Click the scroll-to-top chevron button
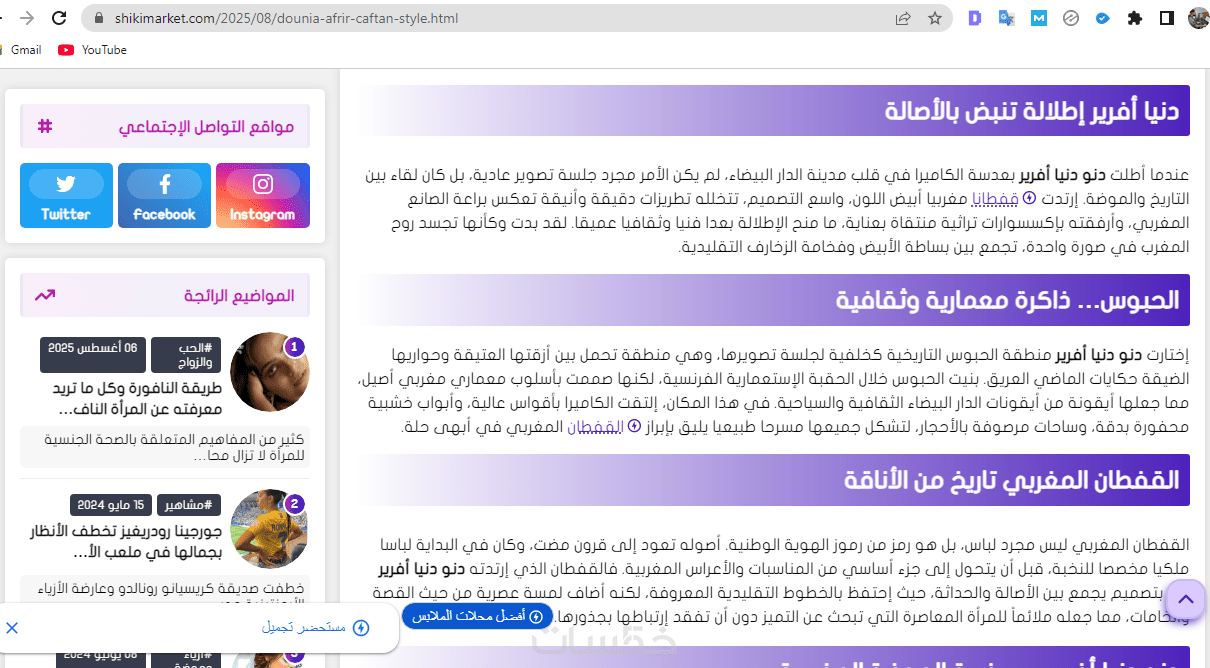The width and height of the screenshot is (1210, 668). click(1185, 600)
